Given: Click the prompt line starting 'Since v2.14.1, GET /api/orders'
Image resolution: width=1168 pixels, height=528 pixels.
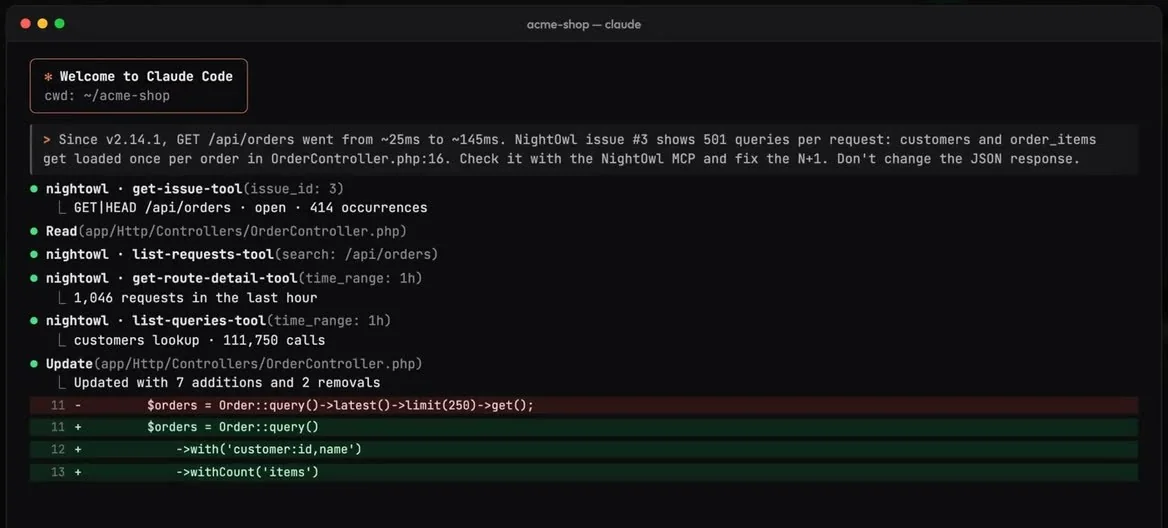Looking at the screenshot, I should (577, 139).
